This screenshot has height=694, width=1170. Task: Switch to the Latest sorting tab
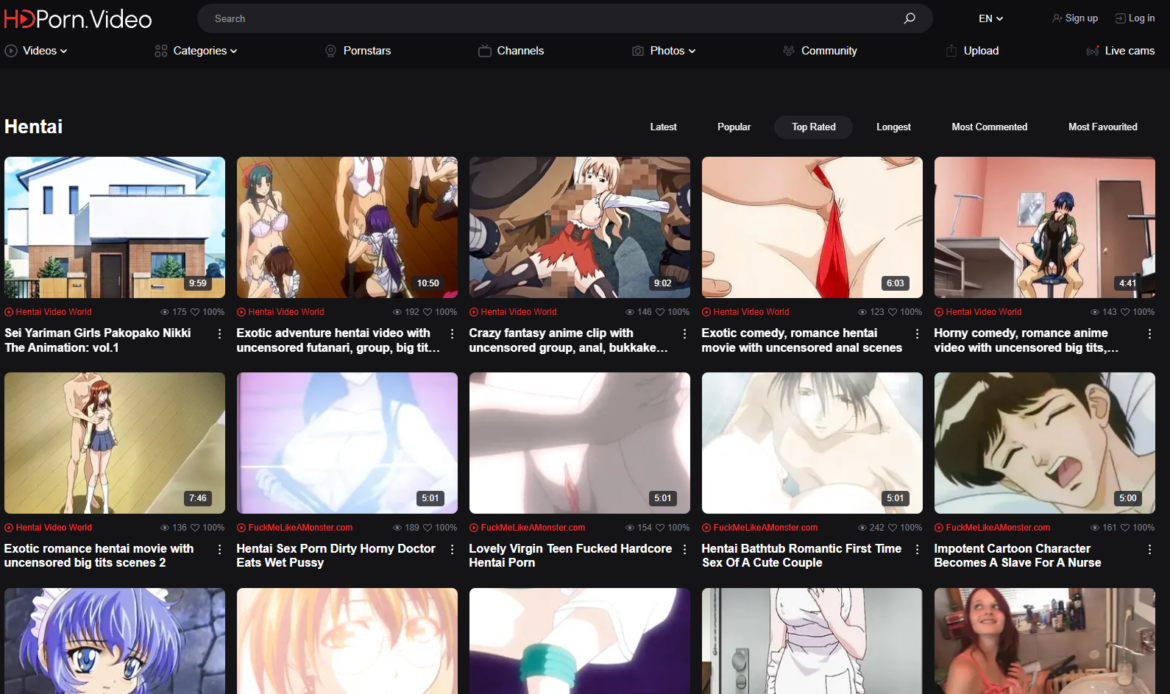pyautogui.click(x=663, y=127)
